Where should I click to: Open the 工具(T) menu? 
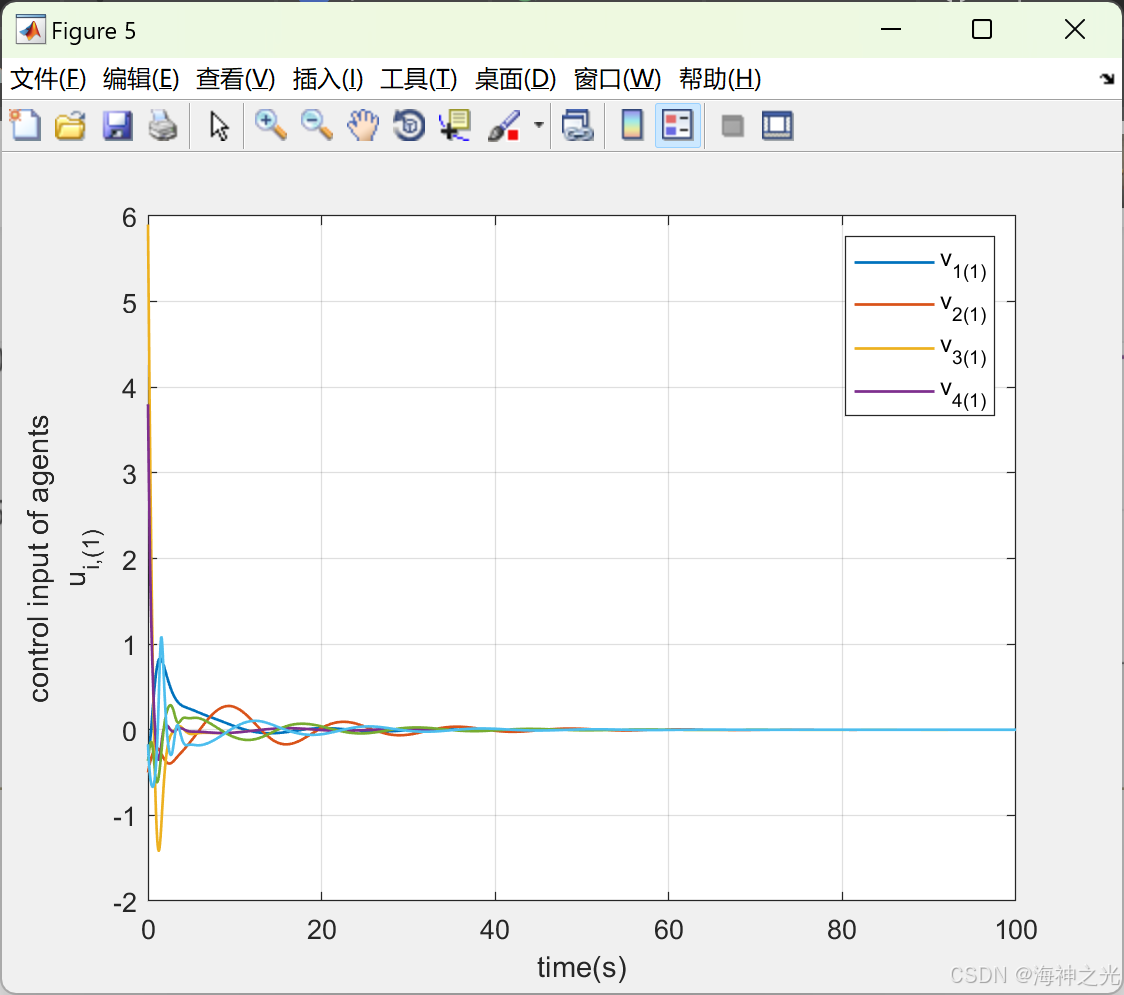(419, 79)
